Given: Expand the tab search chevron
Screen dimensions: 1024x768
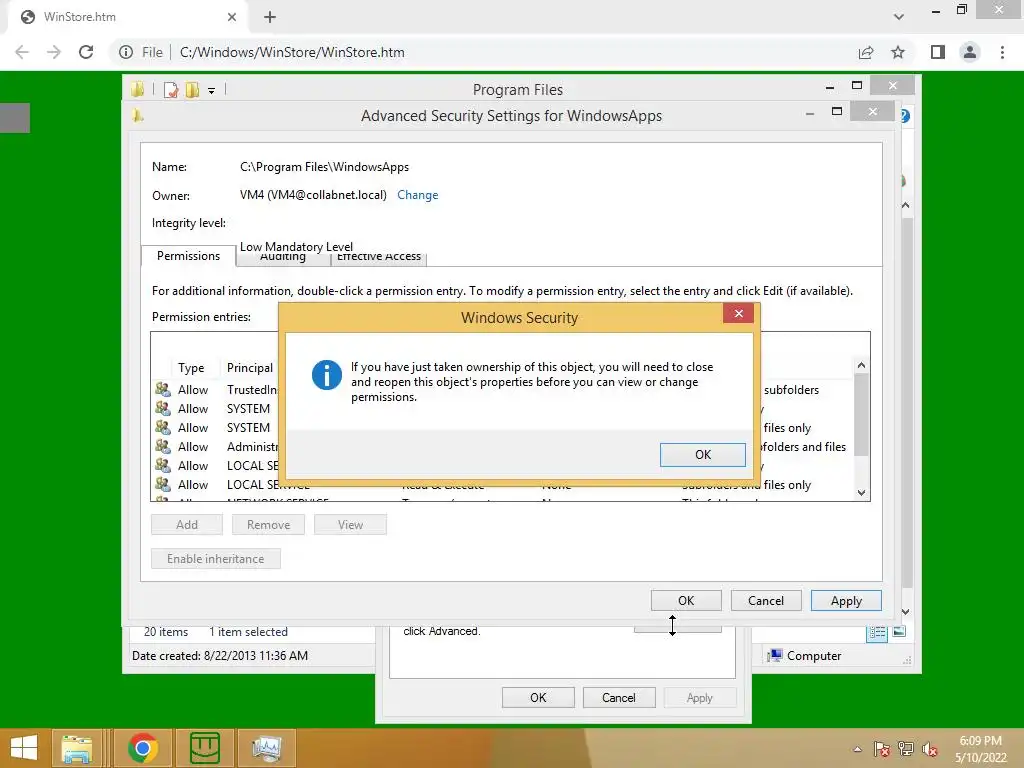Looking at the screenshot, I should (x=899, y=17).
